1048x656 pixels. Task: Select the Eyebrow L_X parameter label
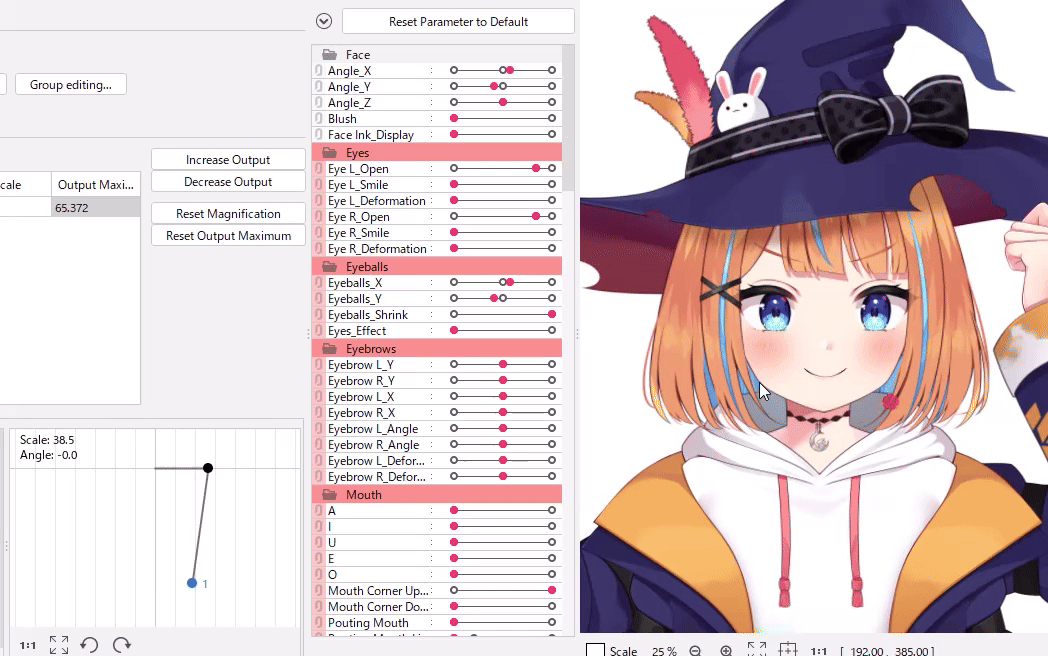[x=361, y=397]
